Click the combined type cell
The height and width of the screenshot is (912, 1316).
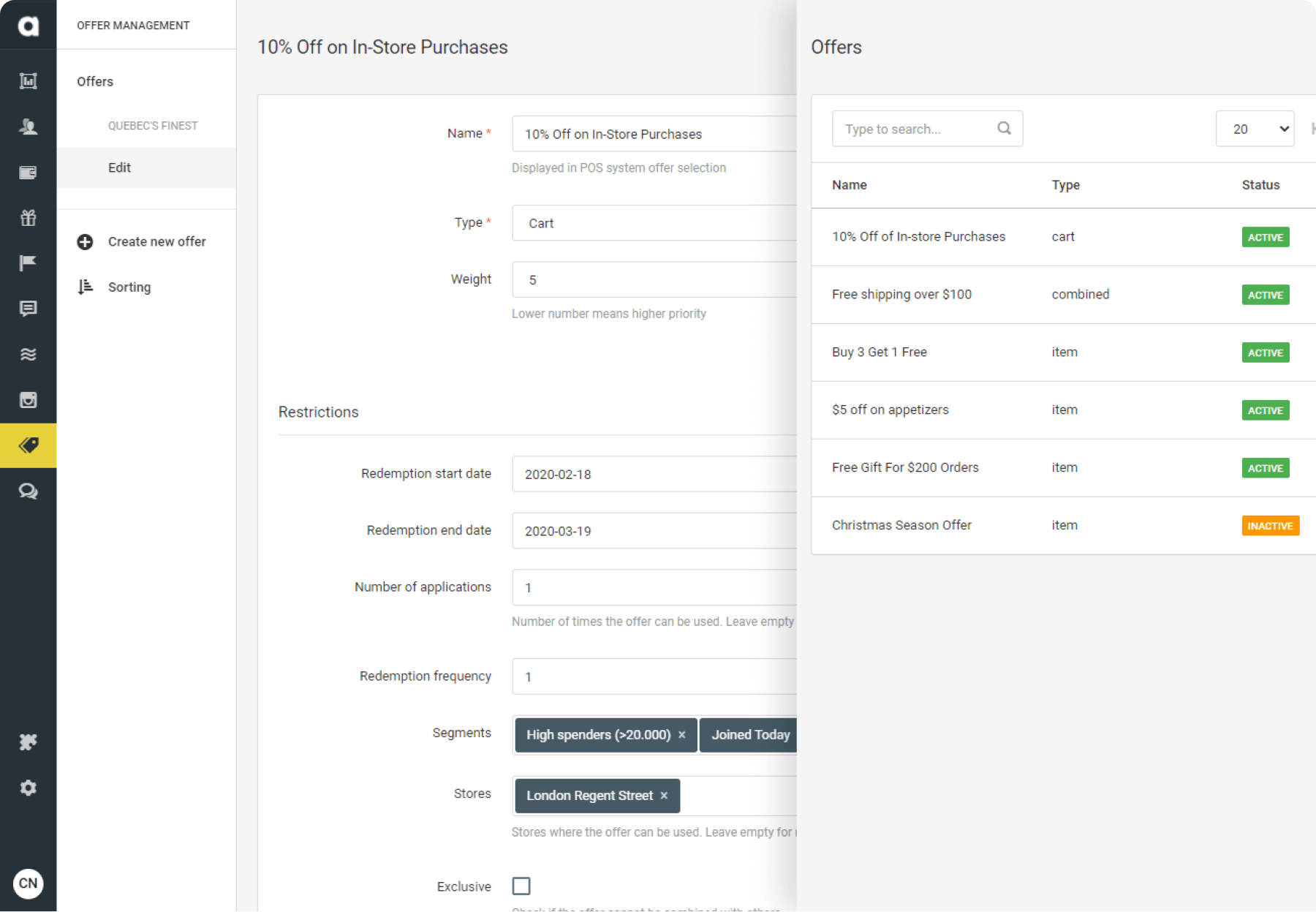point(1080,294)
